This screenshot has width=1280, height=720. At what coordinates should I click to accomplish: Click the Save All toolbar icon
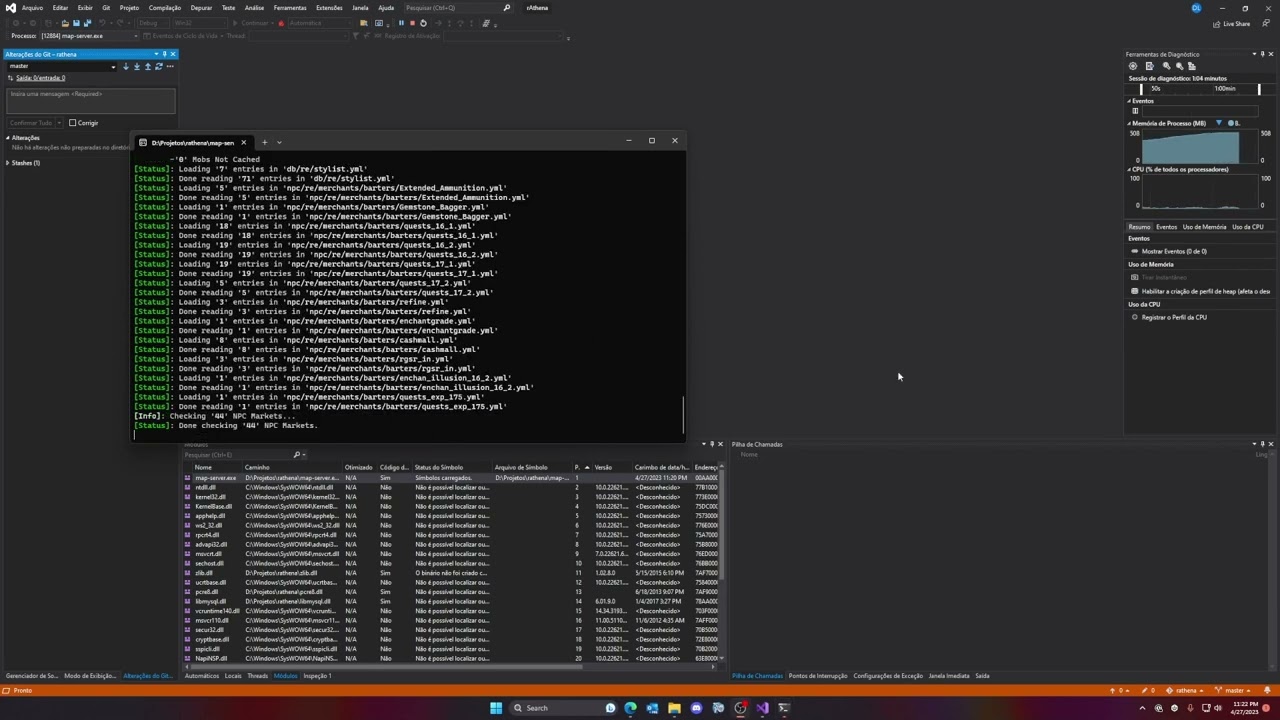(87, 23)
